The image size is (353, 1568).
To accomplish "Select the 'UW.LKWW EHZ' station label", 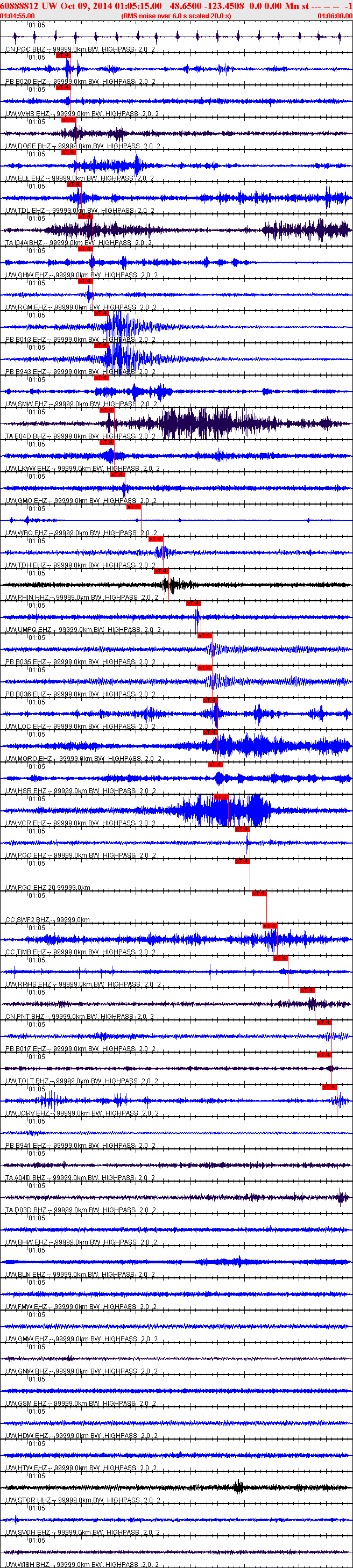I will pos(28,469).
